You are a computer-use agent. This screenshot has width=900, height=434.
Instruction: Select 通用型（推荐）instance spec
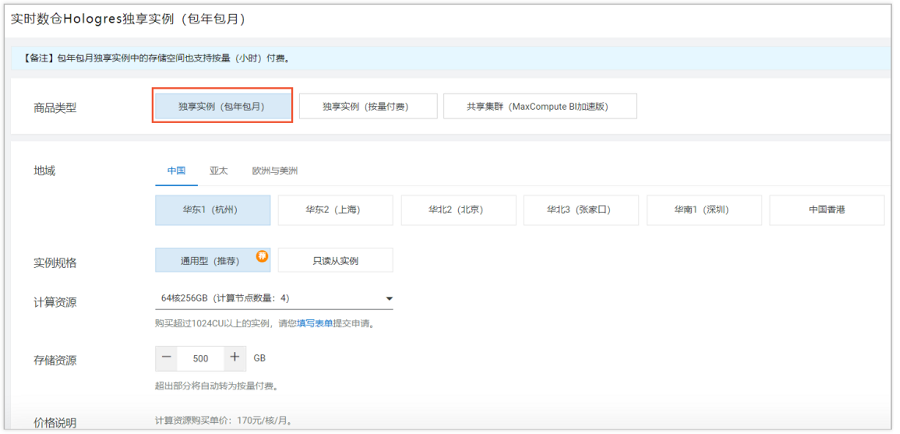coord(213,260)
